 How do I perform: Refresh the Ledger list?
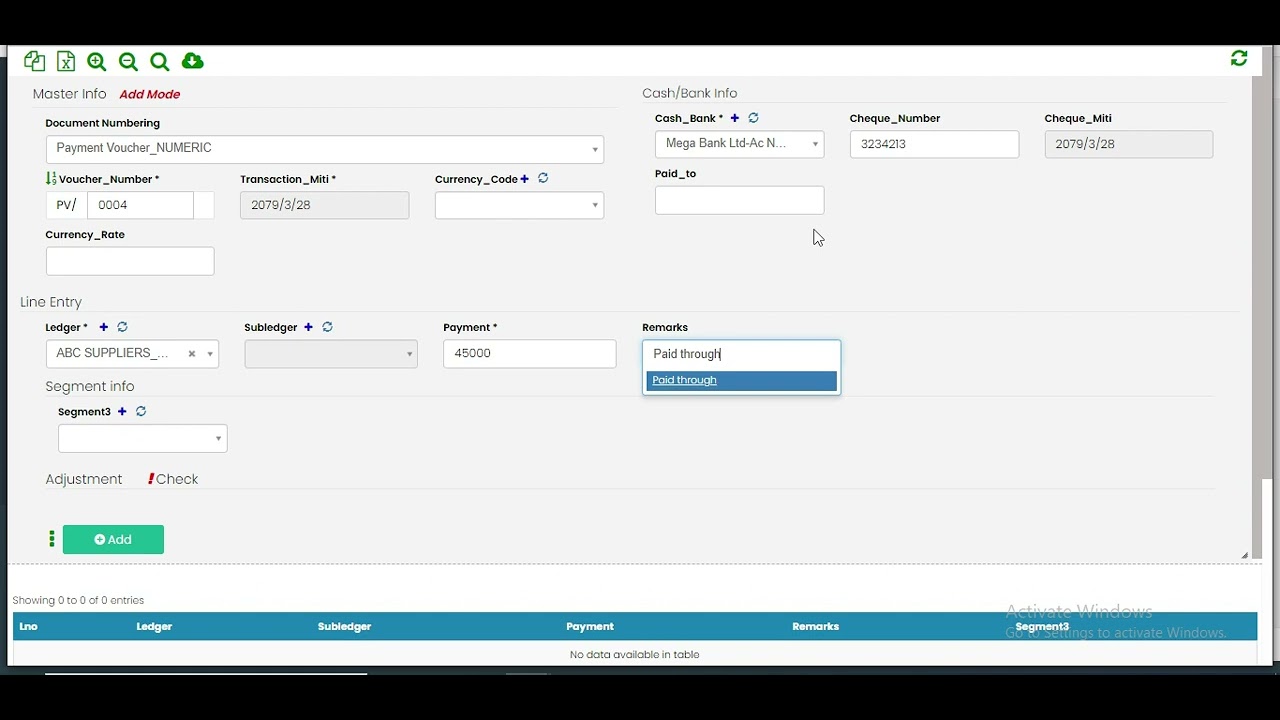click(122, 327)
